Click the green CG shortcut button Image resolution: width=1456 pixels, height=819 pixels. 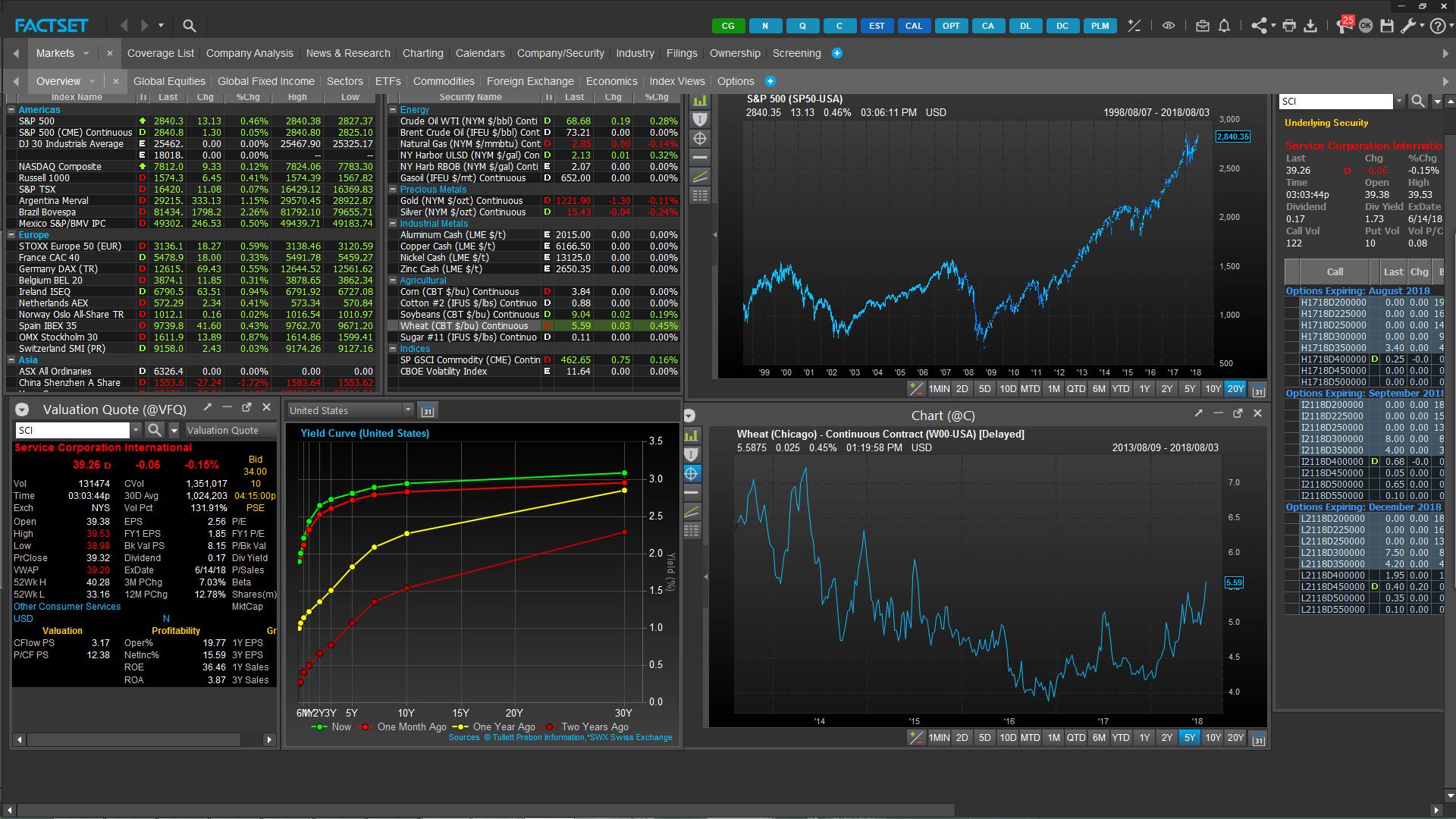(x=728, y=26)
